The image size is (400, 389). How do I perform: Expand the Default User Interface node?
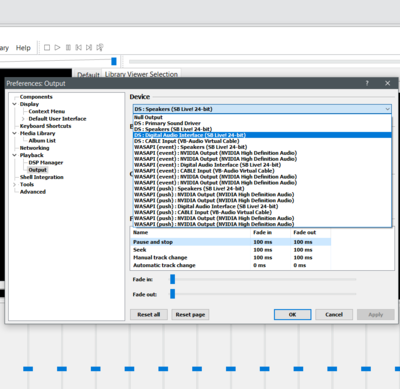click(23, 119)
